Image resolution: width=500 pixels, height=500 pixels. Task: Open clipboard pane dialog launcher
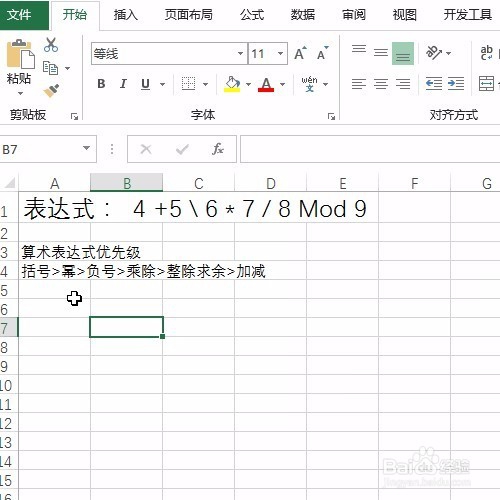click(x=74, y=116)
